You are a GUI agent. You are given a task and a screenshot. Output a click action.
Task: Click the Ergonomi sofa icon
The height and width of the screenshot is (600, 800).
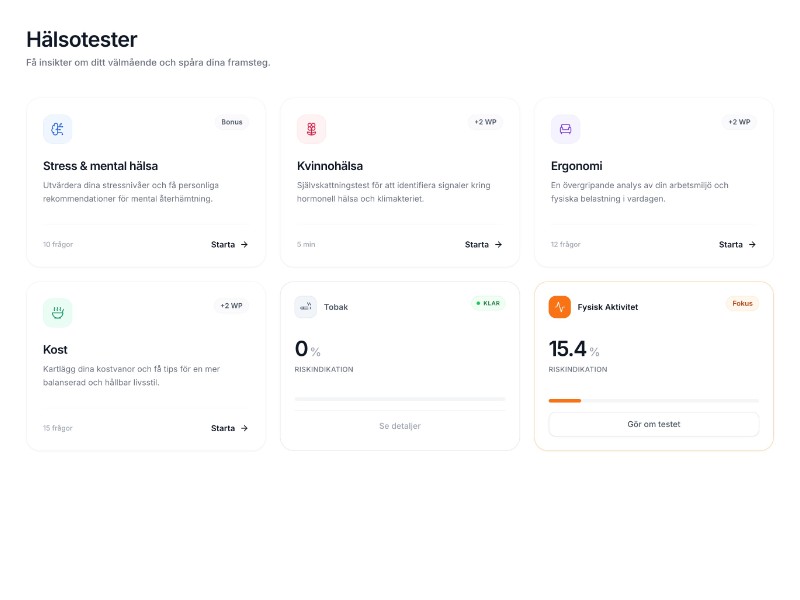click(x=566, y=129)
